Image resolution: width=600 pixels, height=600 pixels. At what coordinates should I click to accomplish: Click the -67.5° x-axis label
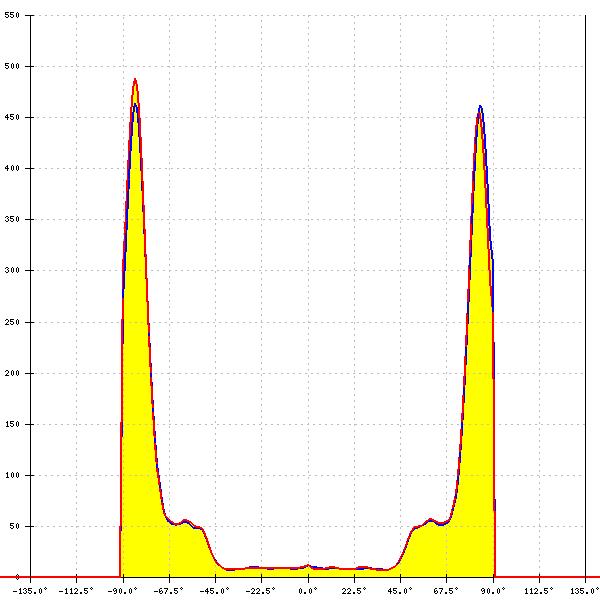pos(170,591)
